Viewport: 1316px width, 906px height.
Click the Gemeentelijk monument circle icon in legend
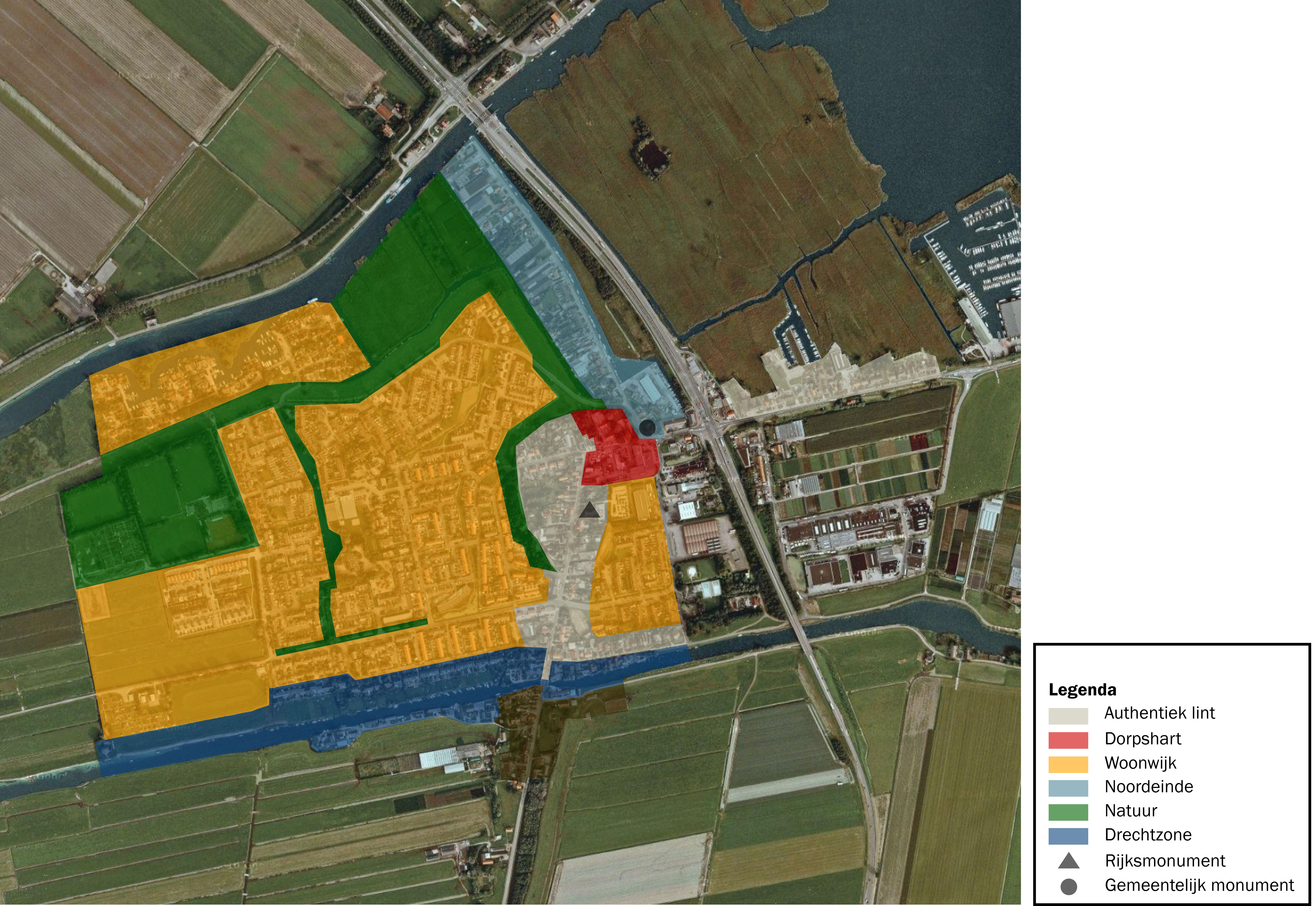coord(1069,887)
